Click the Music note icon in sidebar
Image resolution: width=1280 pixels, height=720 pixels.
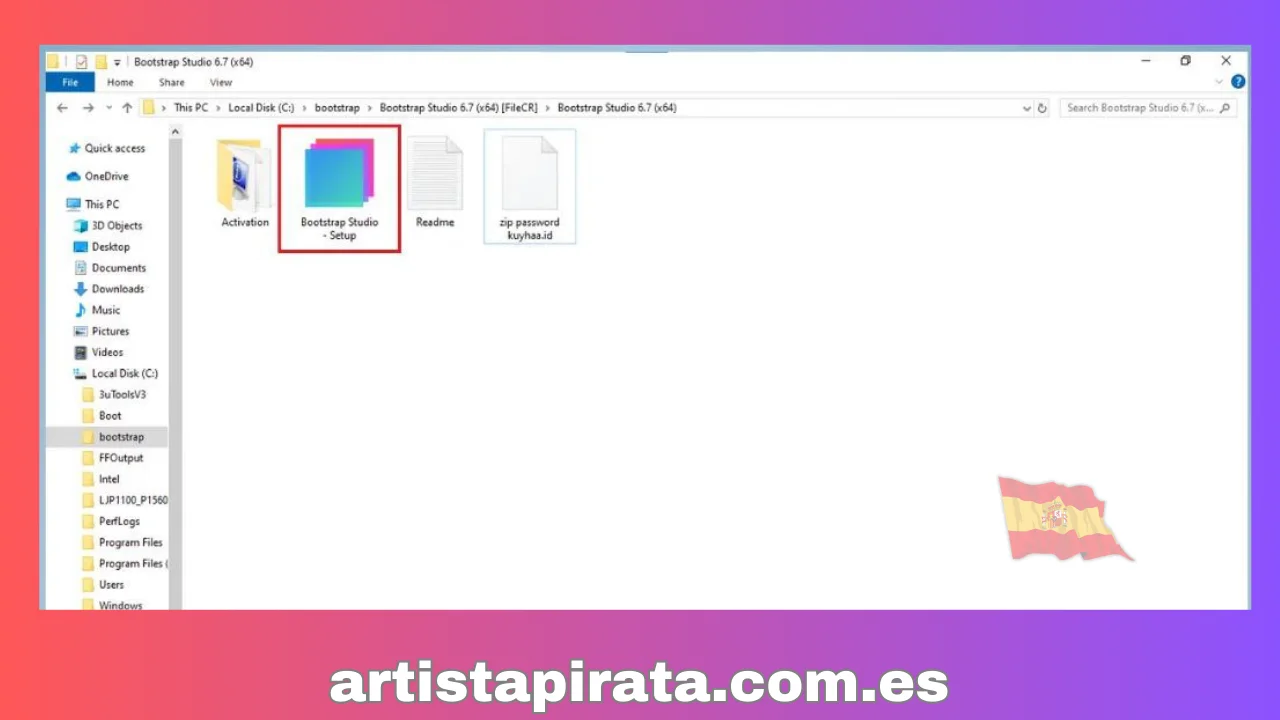click(81, 310)
